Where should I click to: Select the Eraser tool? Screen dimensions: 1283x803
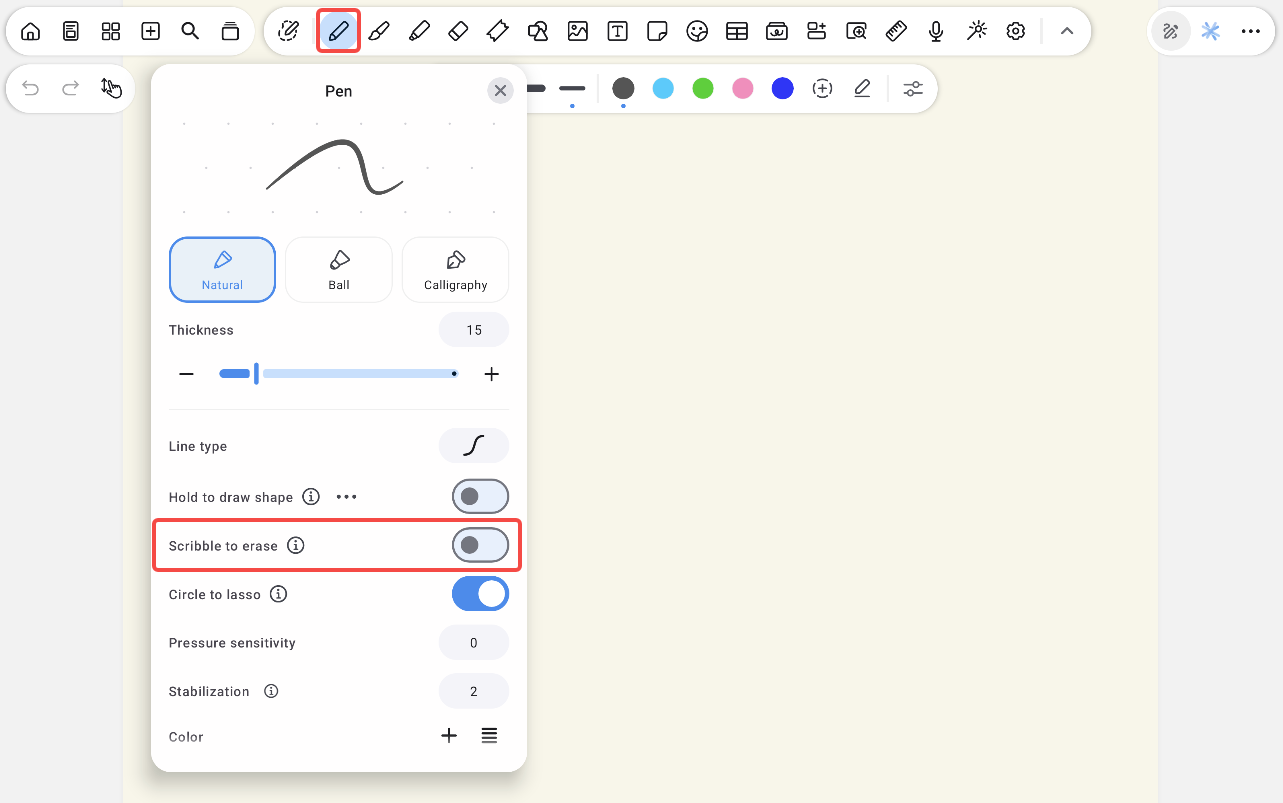point(458,31)
